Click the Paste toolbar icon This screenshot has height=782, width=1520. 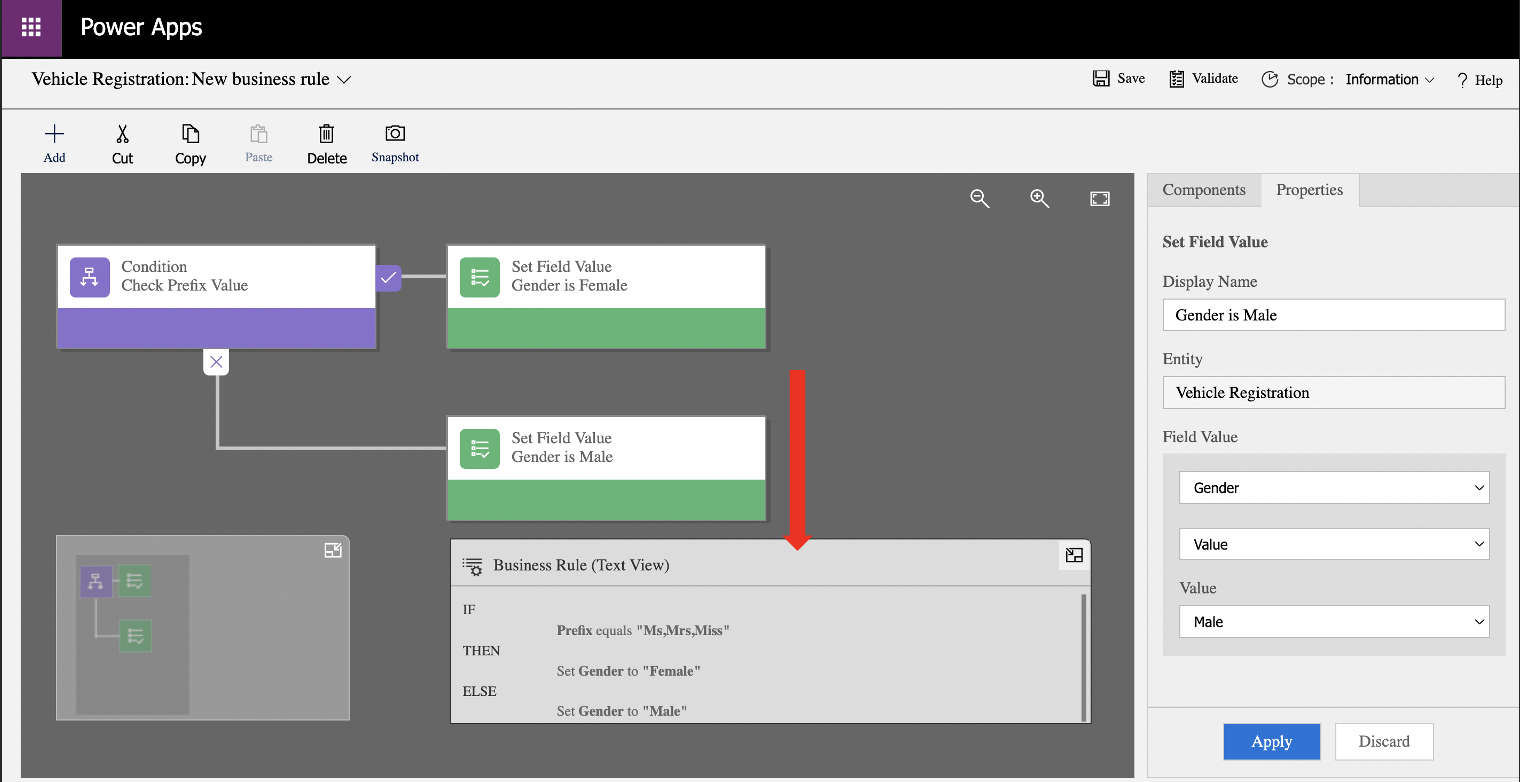[259, 134]
